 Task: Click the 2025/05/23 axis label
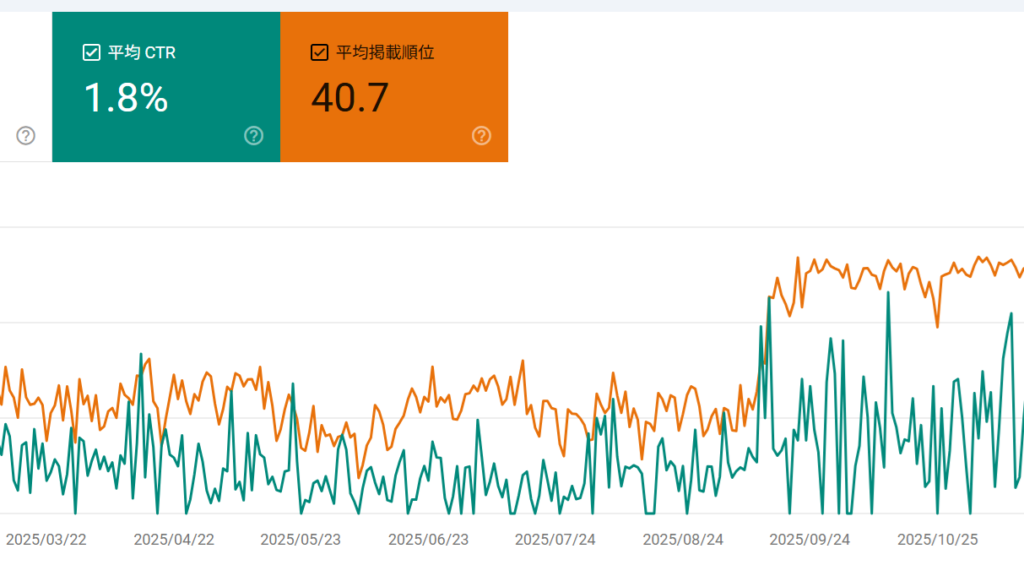pos(299,538)
